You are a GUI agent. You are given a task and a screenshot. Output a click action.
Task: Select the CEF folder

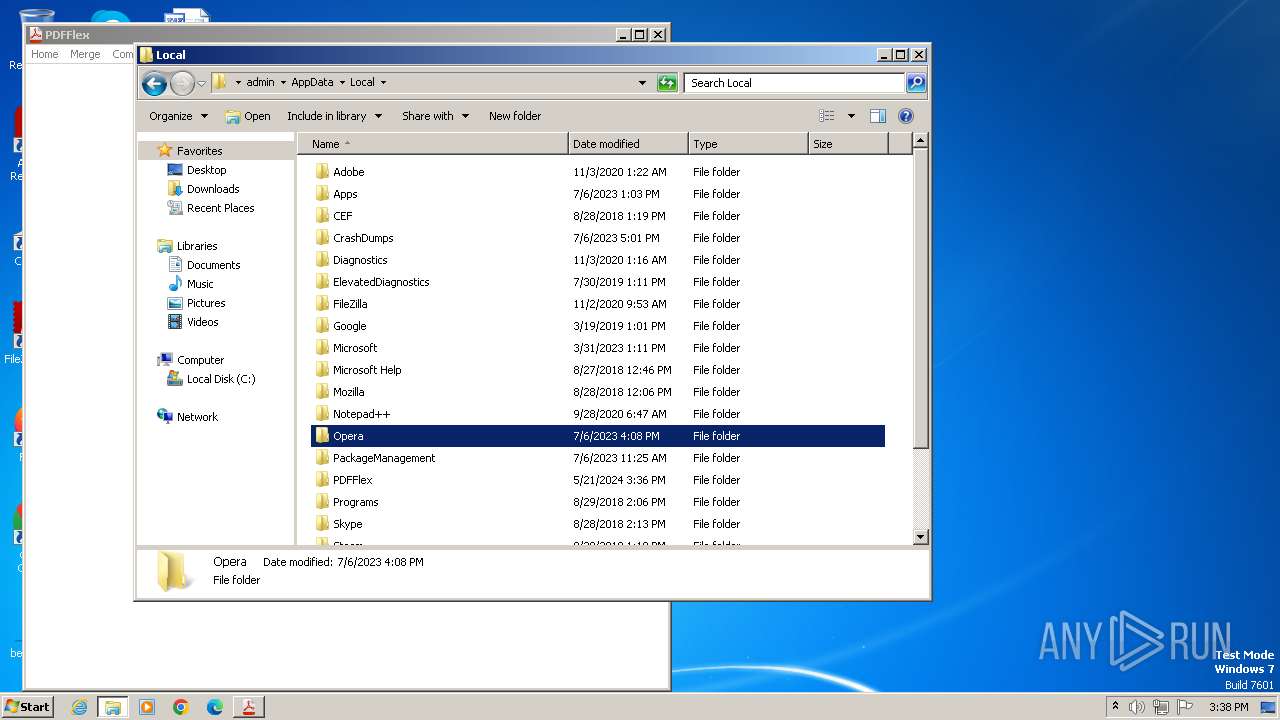tap(342, 216)
